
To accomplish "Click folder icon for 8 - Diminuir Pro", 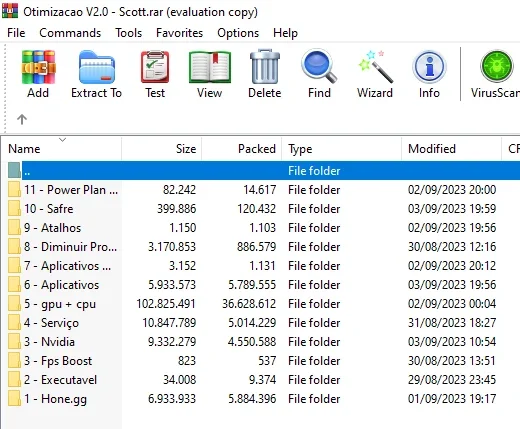I will tap(14, 247).
